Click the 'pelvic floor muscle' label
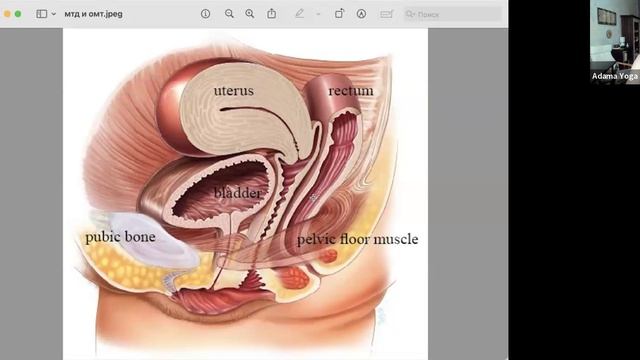 (x=358, y=239)
